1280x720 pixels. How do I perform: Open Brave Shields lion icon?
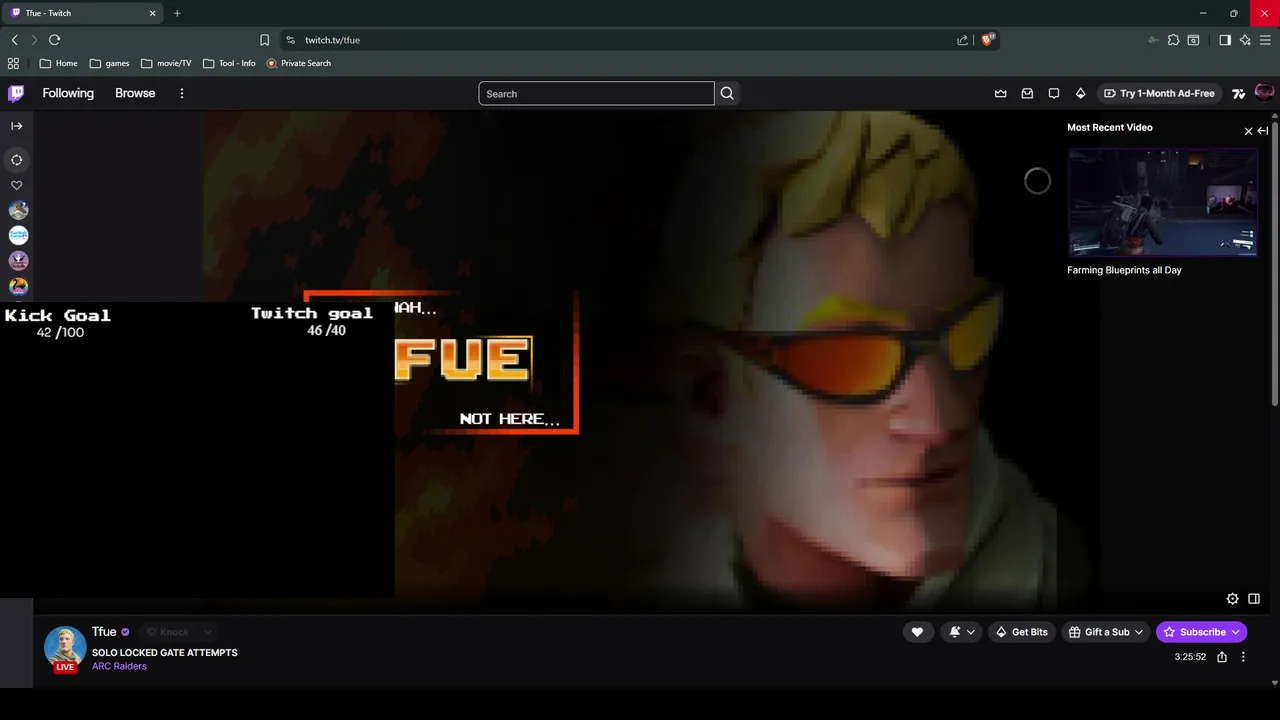988,40
